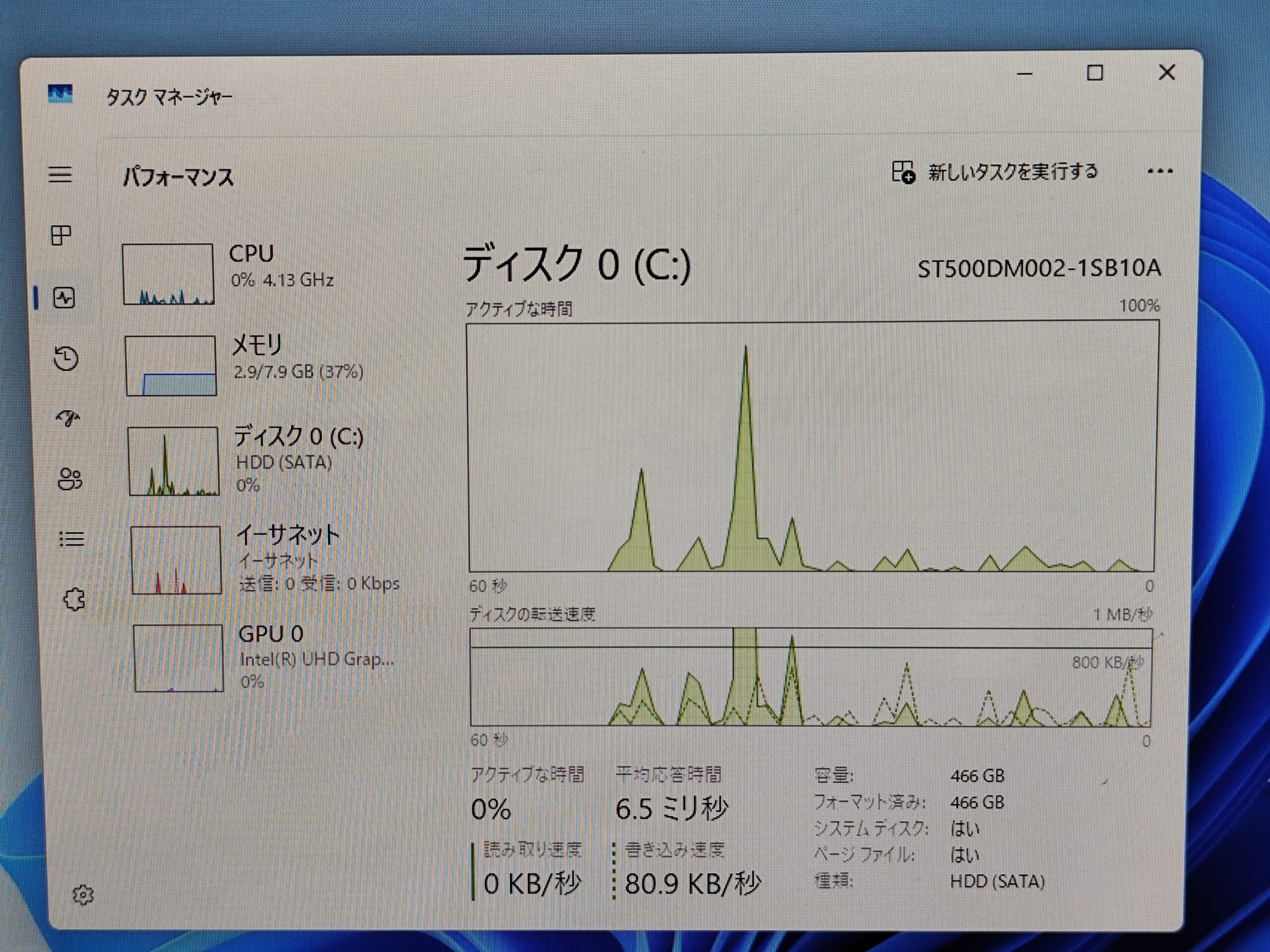The height and width of the screenshot is (952, 1270).
Task: Click the 466 GB value next to 容量
Action: point(977,776)
